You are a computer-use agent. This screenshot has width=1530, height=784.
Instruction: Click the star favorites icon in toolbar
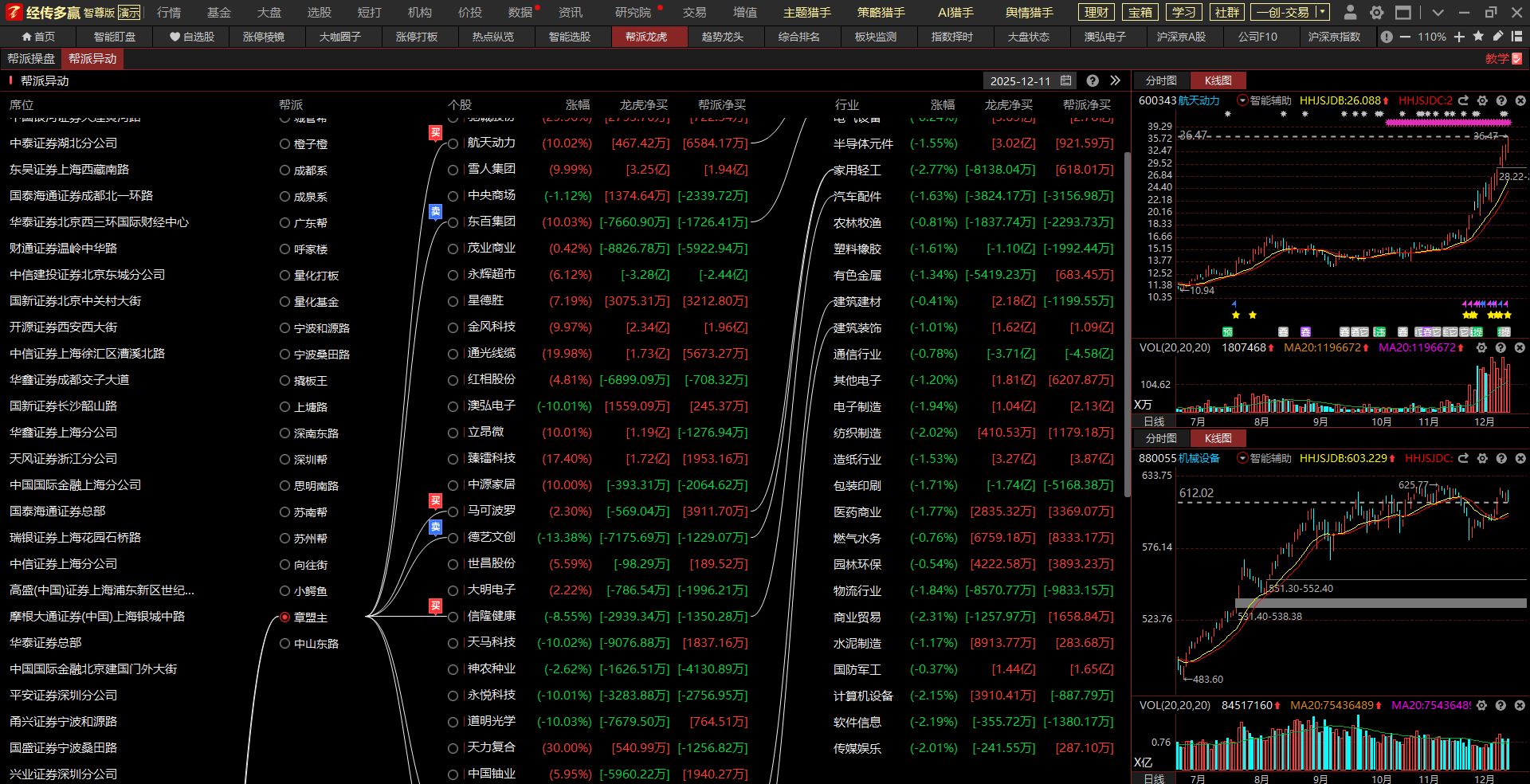(1478, 37)
